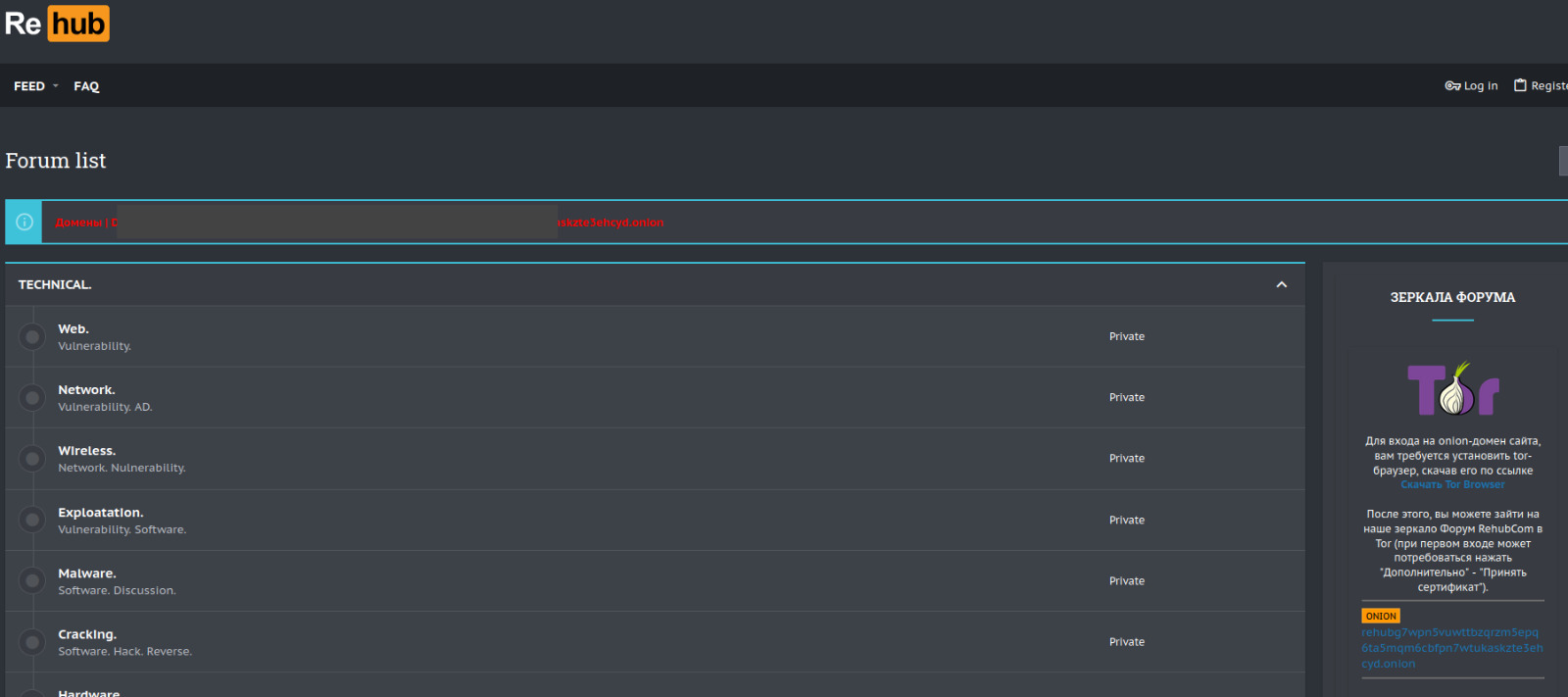The image size is (1568, 697).
Task: Open the rehub onion mirror address link
Action: 1451,648
